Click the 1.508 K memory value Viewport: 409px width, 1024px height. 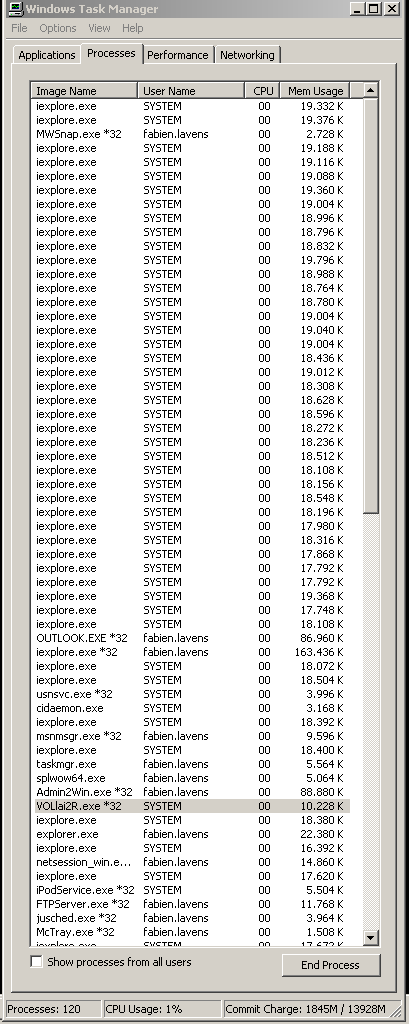click(x=324, y=932)
